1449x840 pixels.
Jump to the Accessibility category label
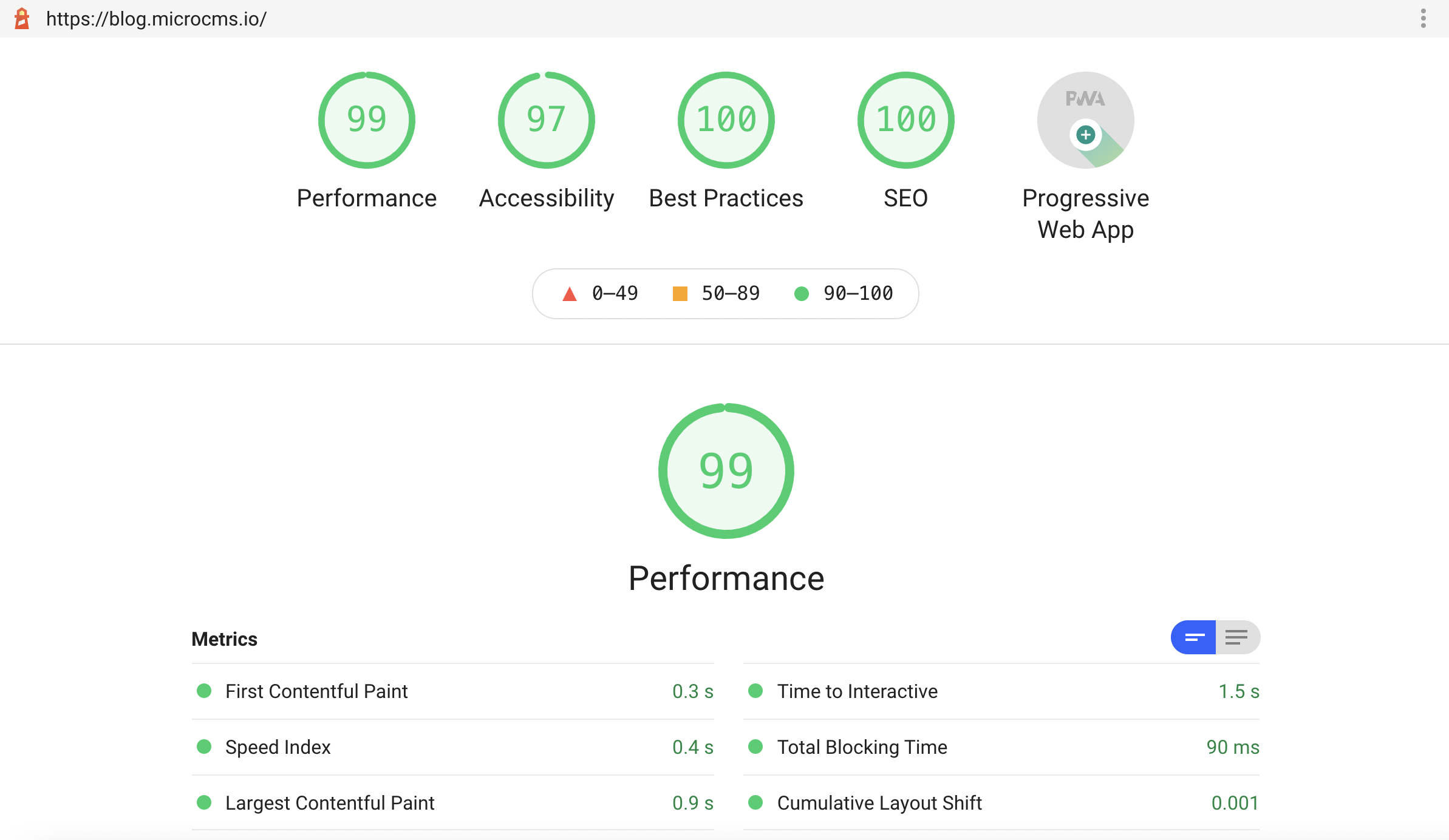(x=546, y=198)
